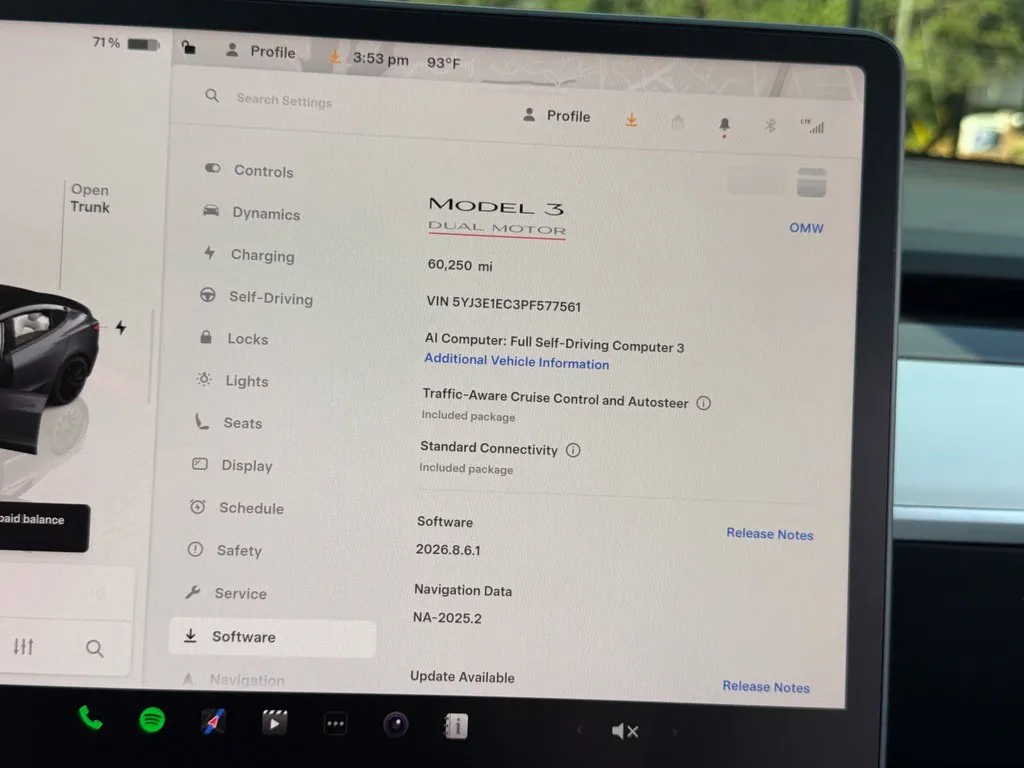Open Profile in the top status bar
The width and height of the screenshot is (1024, 768).
tap(261, 51)
